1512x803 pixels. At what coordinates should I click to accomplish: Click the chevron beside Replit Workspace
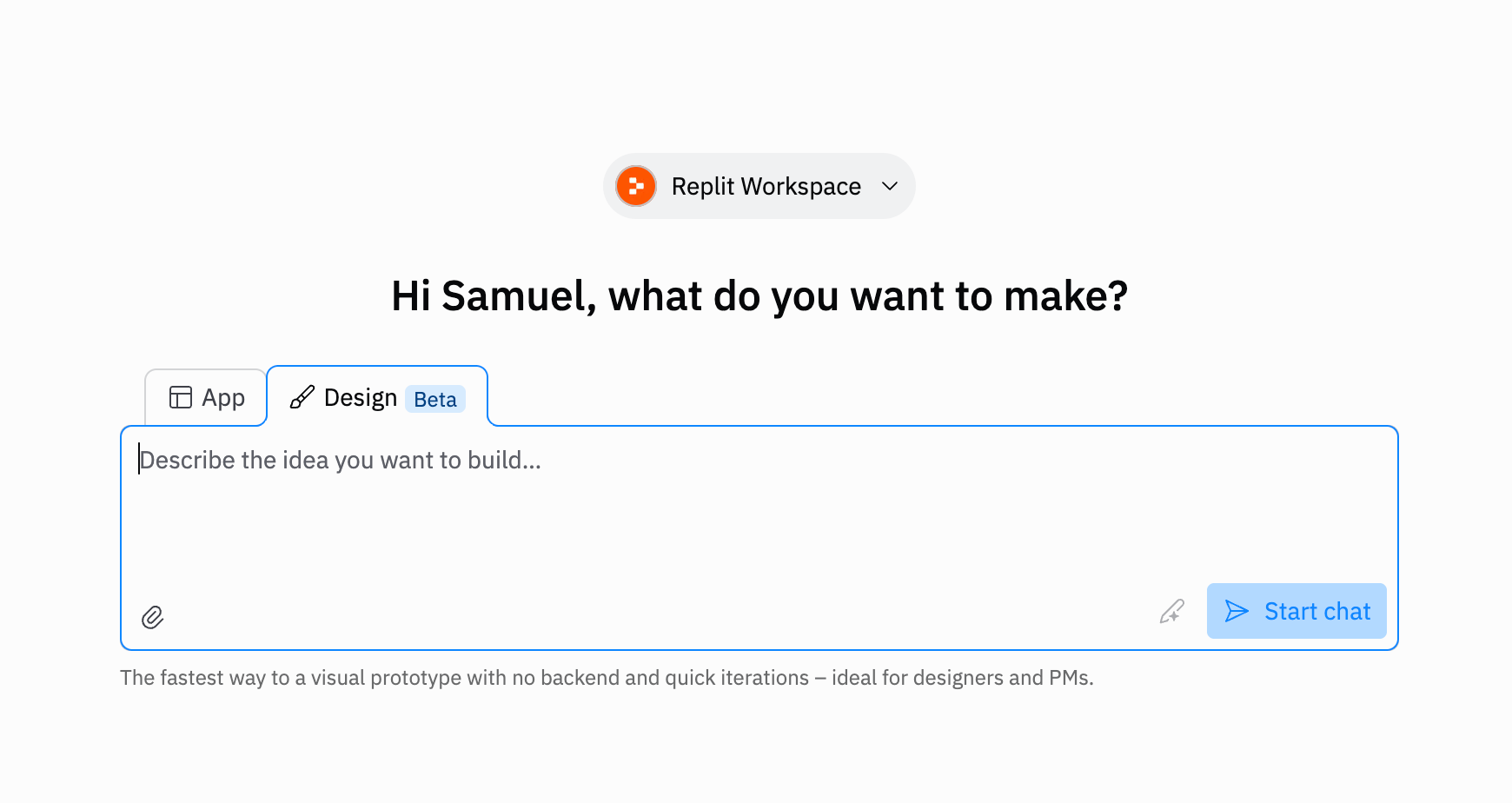[x=888, y=186]
